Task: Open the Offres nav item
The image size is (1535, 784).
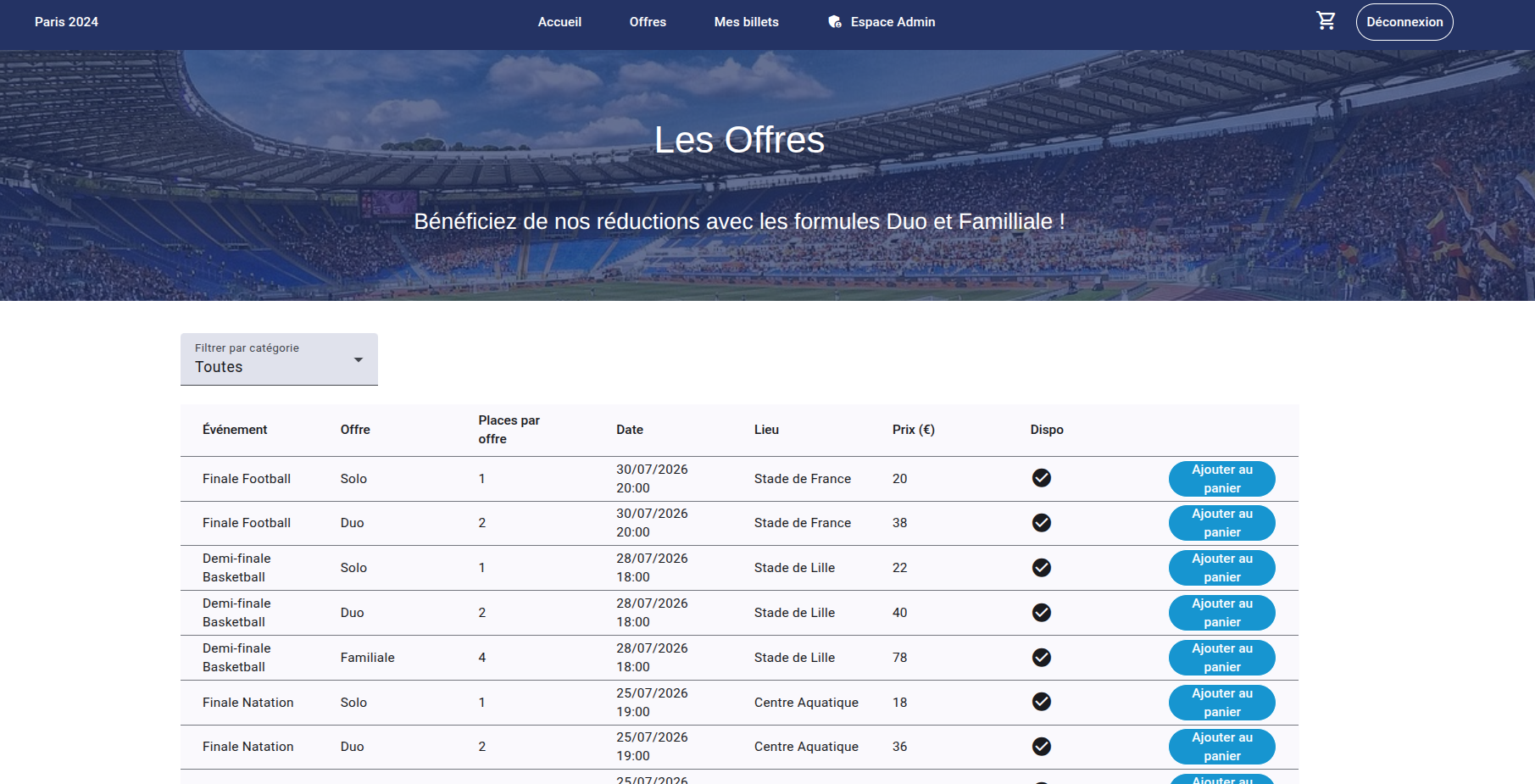Action: tap(648, 22)
